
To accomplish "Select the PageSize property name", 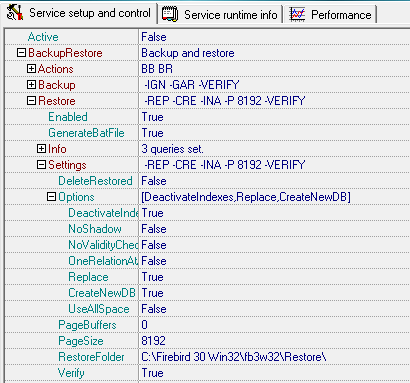I will 81,341.
